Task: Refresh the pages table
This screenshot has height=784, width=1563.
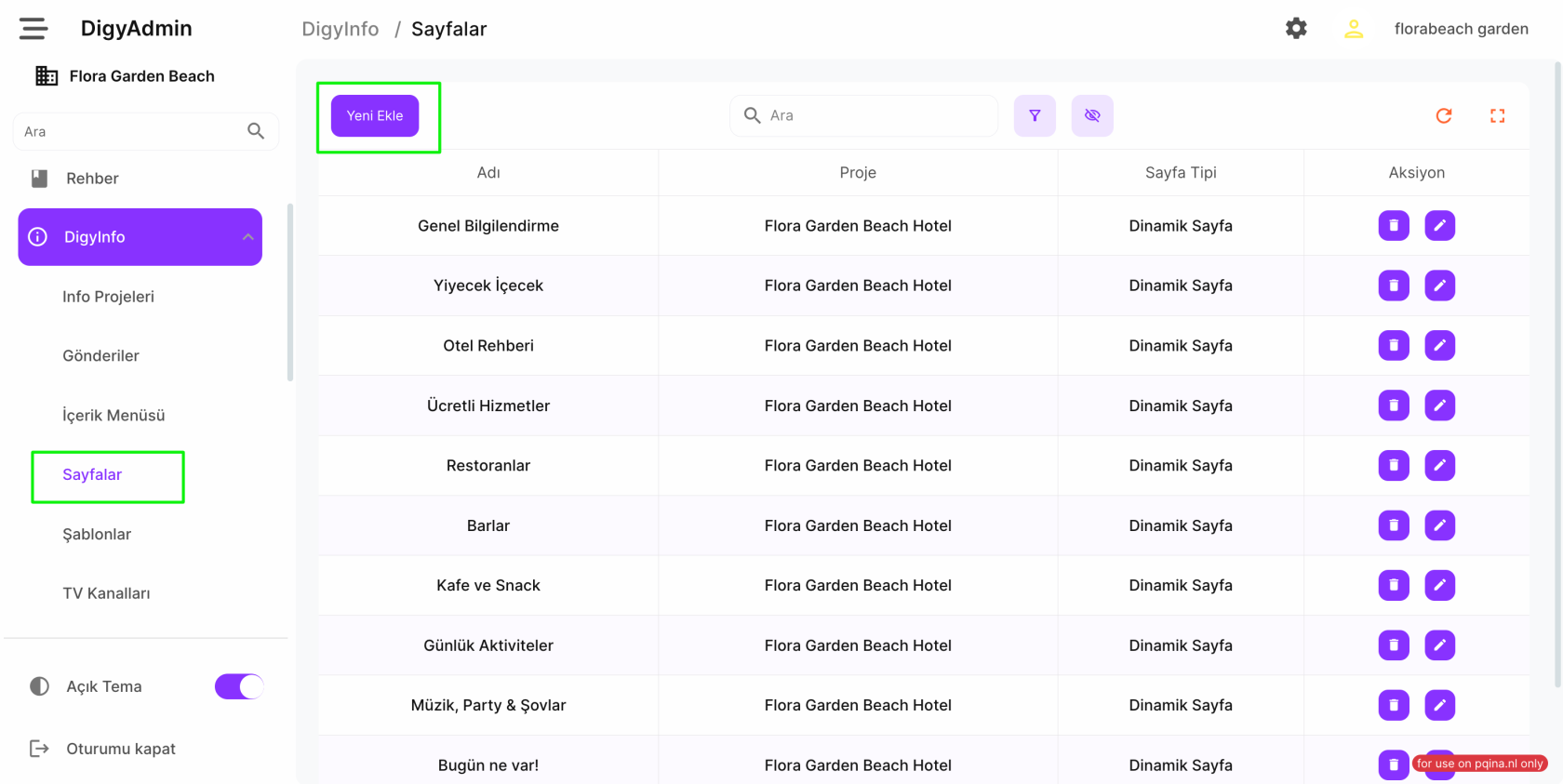Action: (x=1444, y=115)
